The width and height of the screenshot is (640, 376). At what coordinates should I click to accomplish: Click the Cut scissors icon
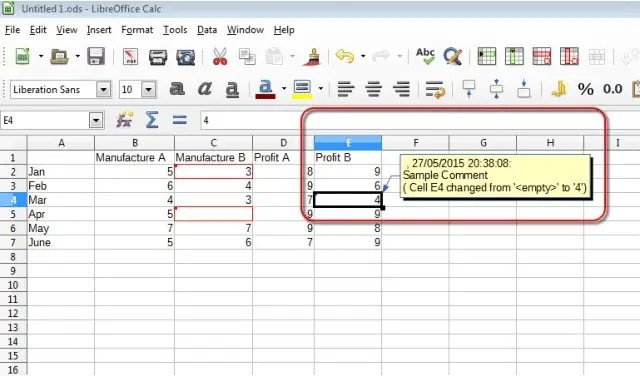220,57
